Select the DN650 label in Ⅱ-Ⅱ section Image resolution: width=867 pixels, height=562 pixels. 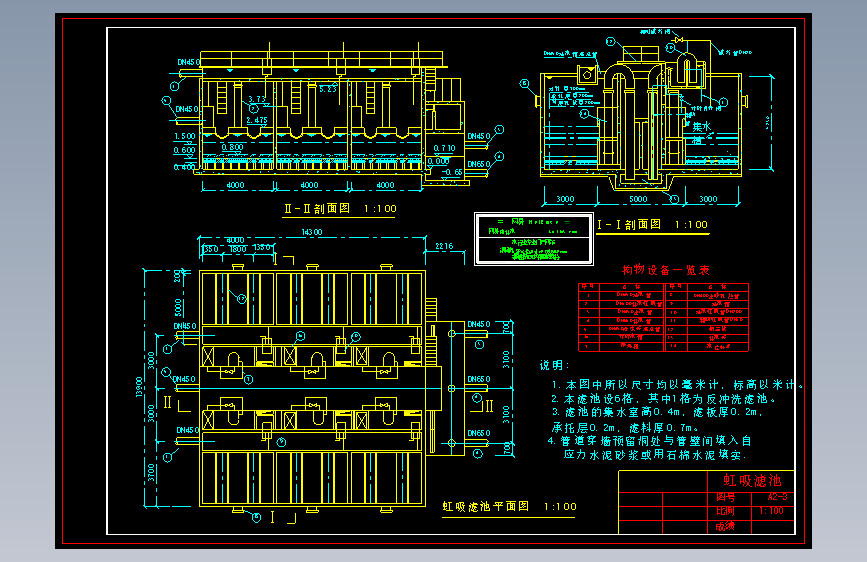479,164
